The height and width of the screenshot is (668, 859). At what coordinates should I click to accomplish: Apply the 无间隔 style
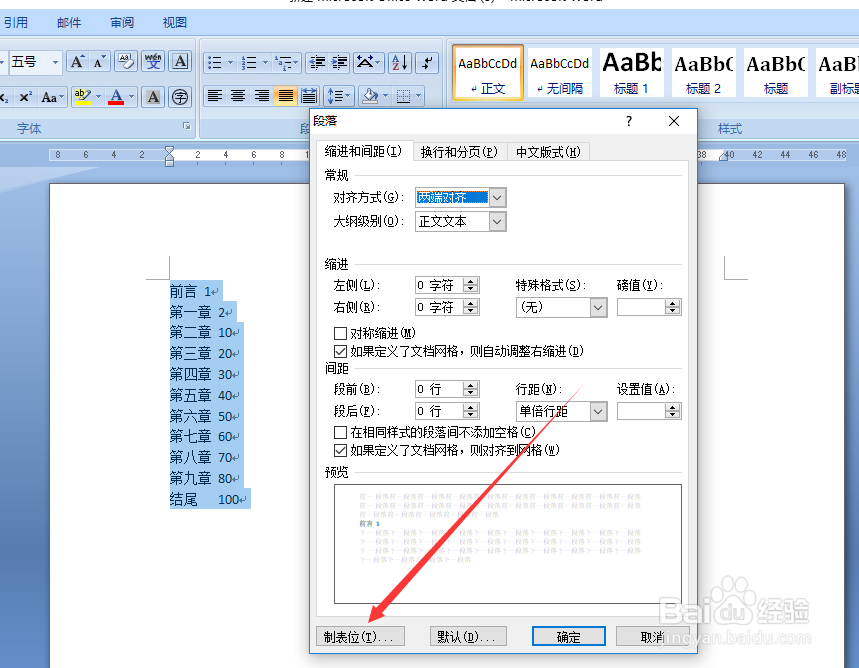click(559, 72)
